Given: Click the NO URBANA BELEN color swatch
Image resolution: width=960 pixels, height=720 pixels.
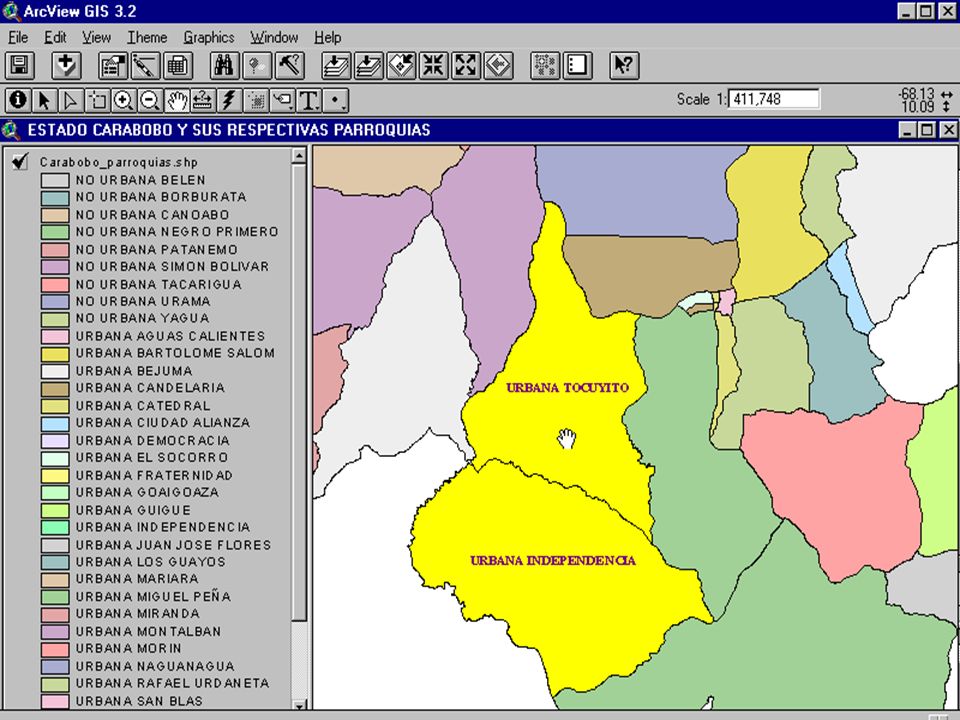Looking at the screenshot, I should pyautogui.click(x=54, y=180).
